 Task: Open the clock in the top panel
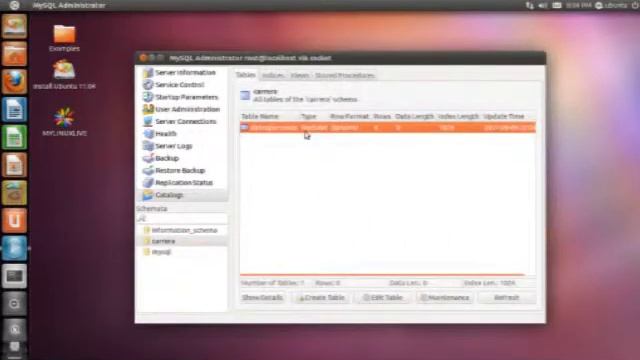coord(579,5)
